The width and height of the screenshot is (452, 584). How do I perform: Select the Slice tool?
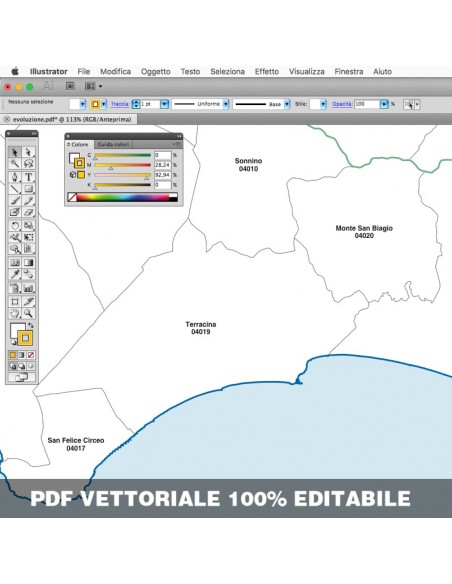(29, 301)
